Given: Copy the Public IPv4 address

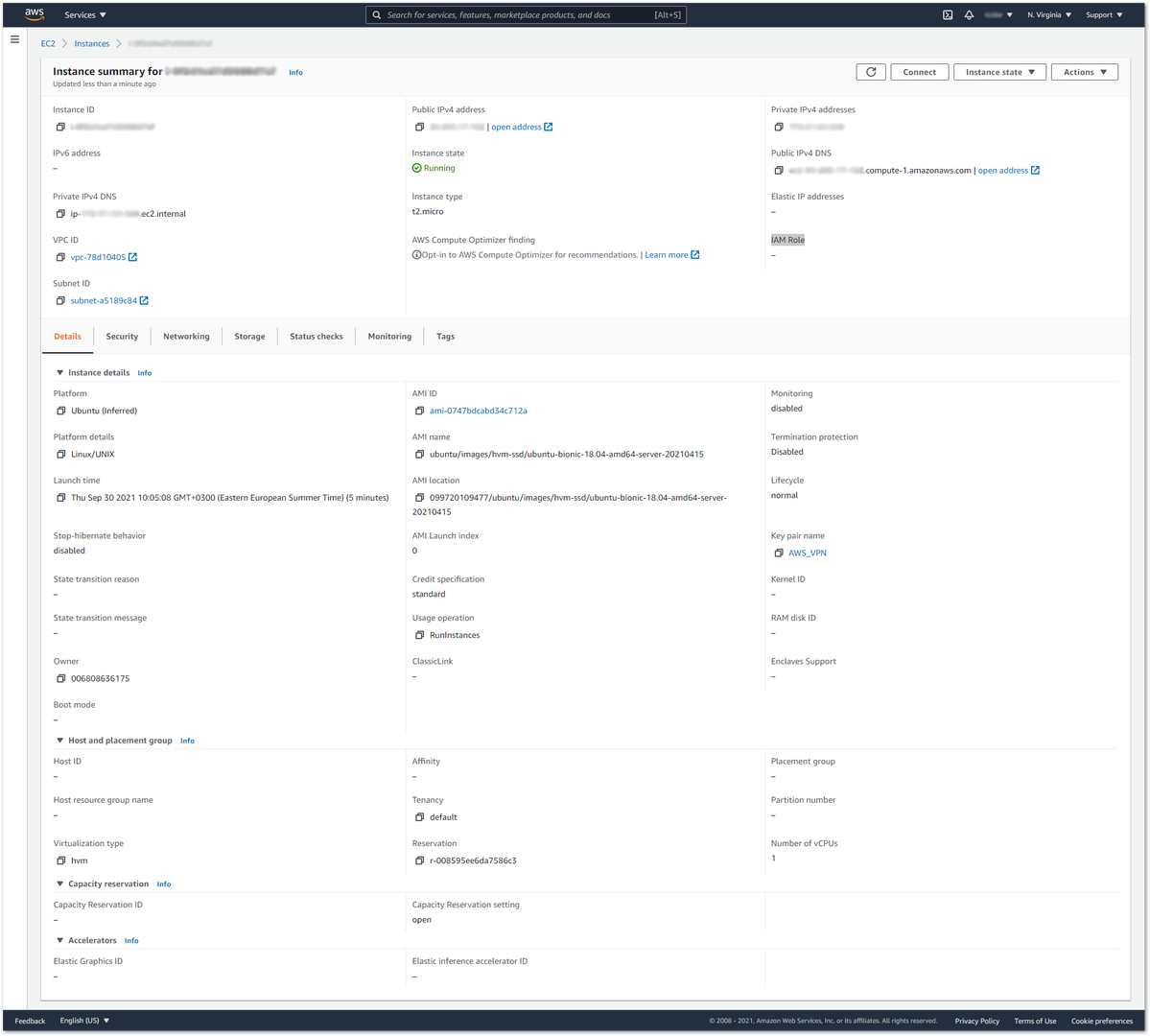Looking at the screenshot, I should point(419,127).
